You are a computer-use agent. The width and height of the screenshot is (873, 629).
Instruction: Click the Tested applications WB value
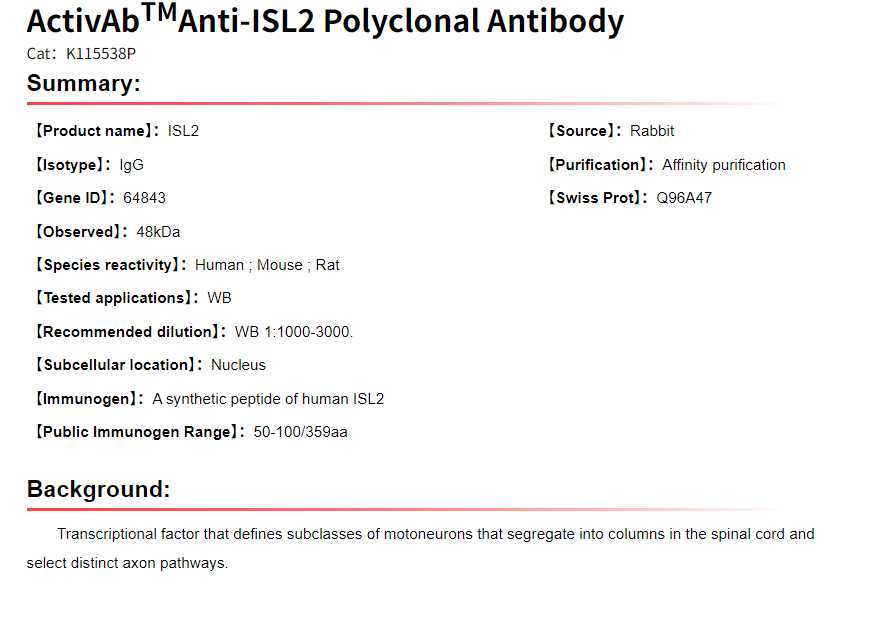(x=219, y=298)
